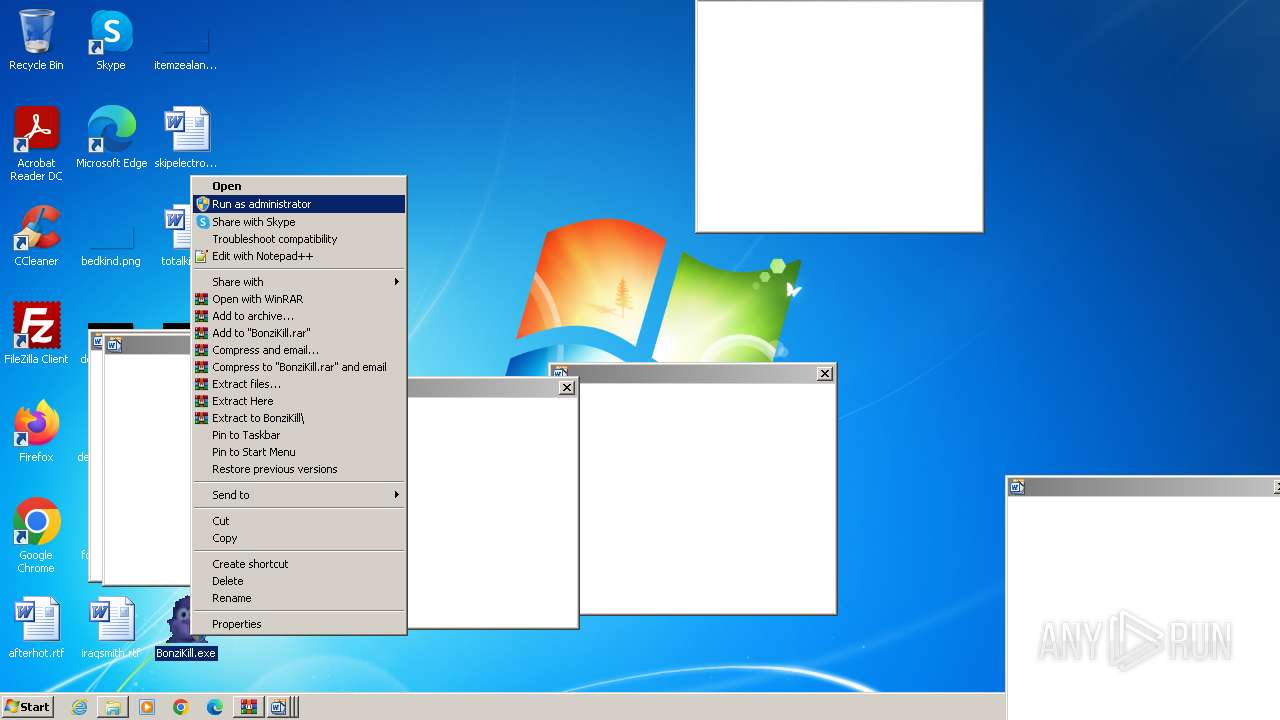
Task: Choose Copy from context menu
Action: [x=299, y=538]
